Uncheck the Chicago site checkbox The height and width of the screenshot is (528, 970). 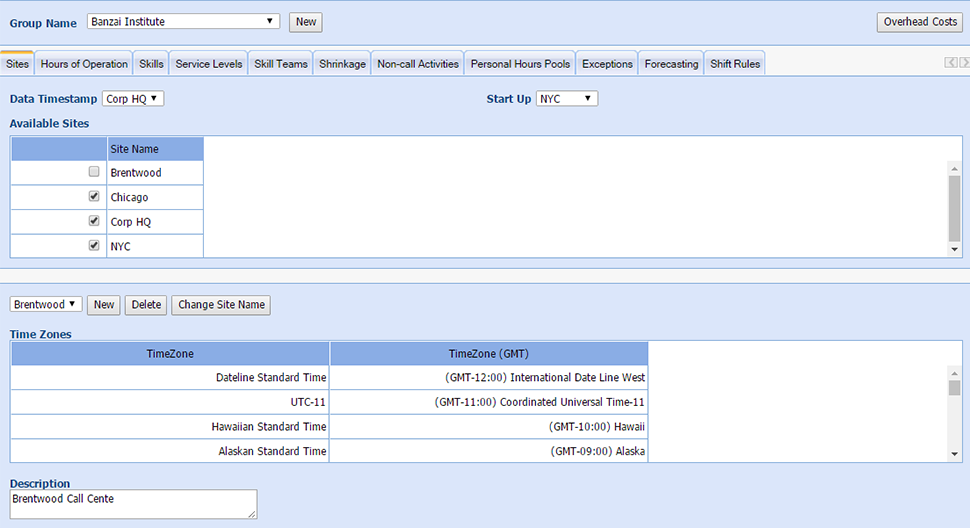[94, 197]
